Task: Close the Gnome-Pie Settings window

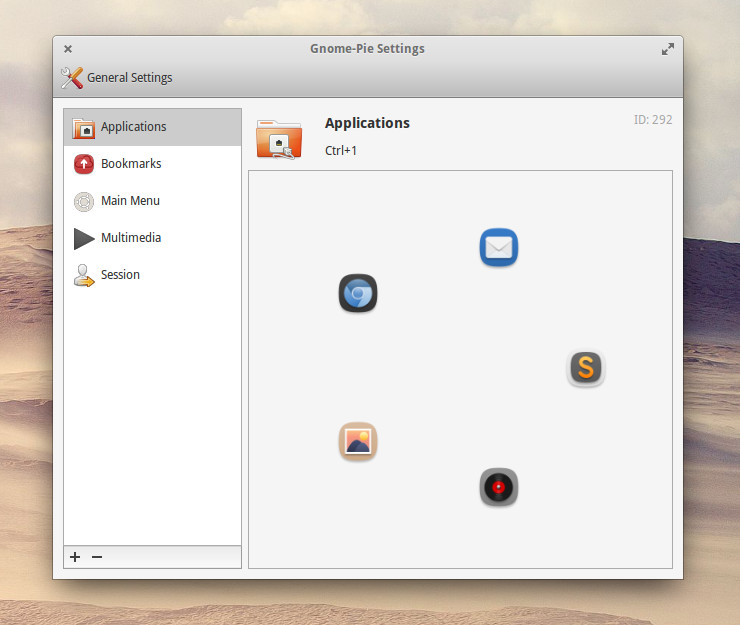Action: click(68, 49)
